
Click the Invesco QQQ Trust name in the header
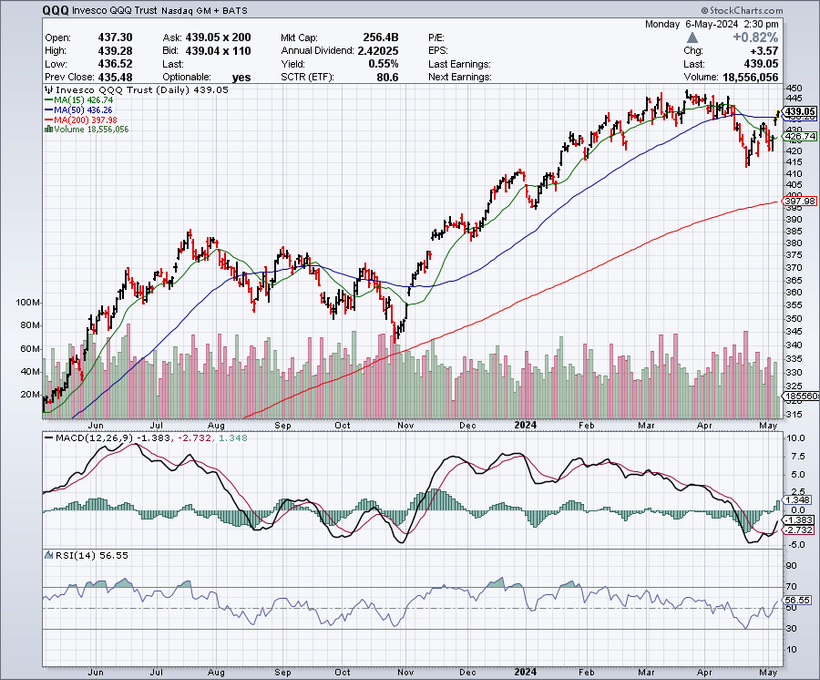click(115, 10)
